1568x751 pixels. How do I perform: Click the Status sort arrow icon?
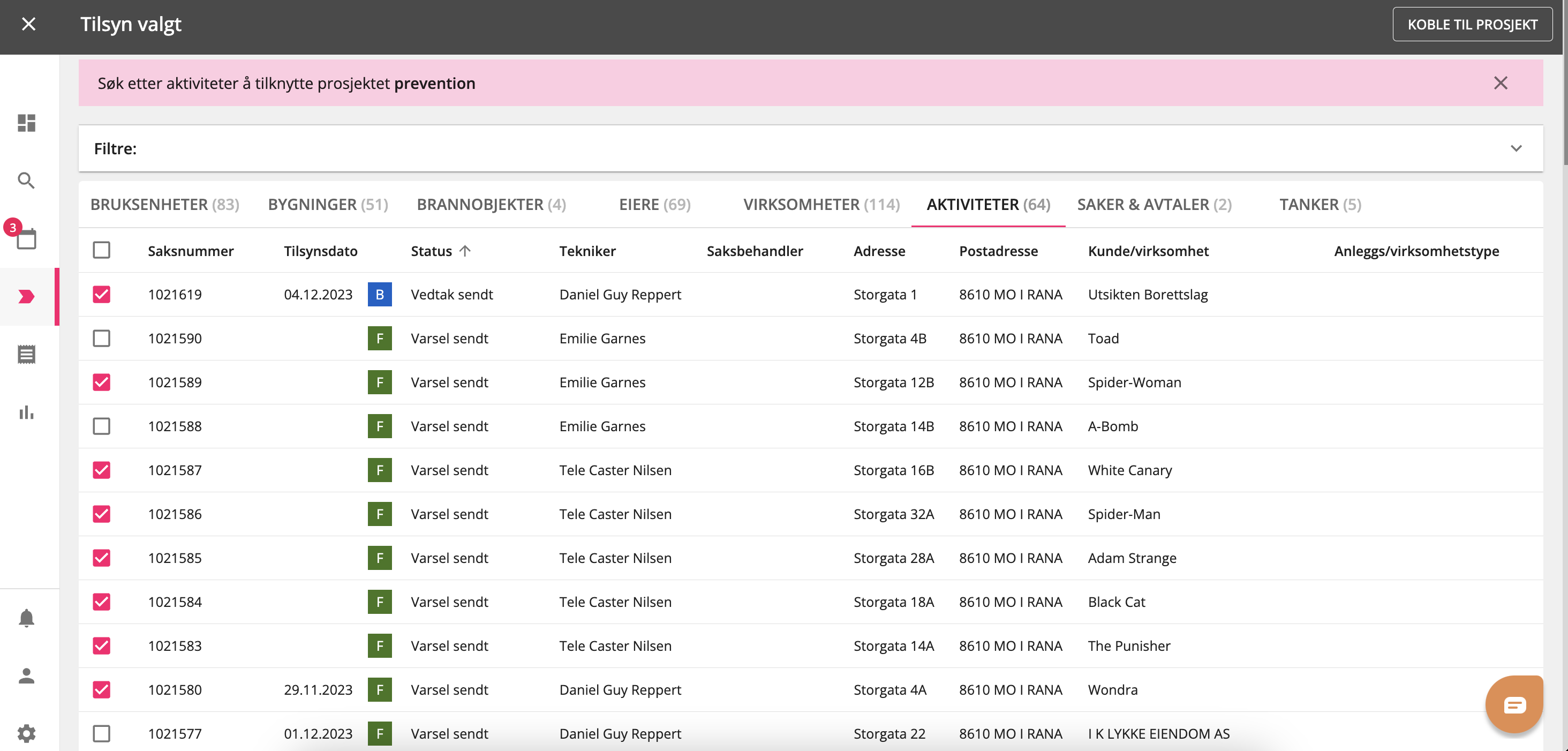pyautogui.click(x=465, y=251)
